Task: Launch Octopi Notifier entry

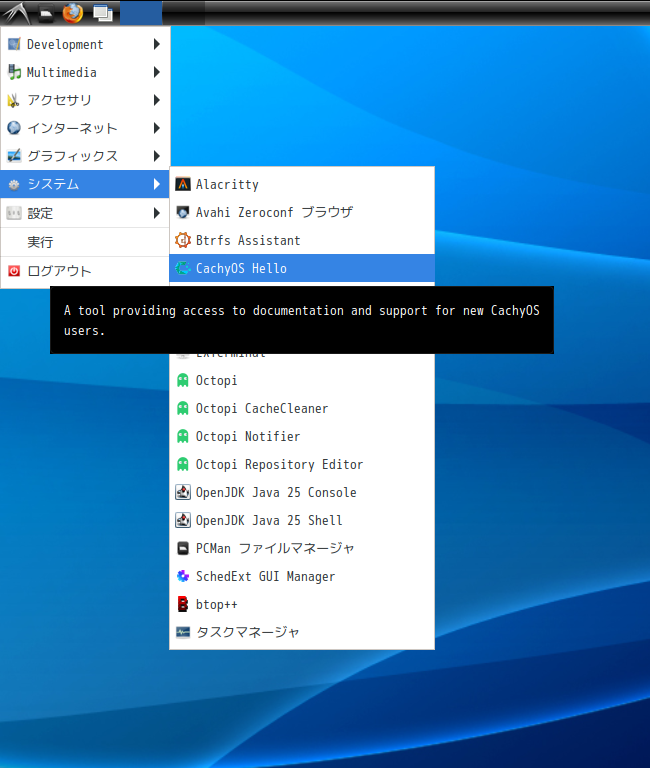Action: pos(302,436)
